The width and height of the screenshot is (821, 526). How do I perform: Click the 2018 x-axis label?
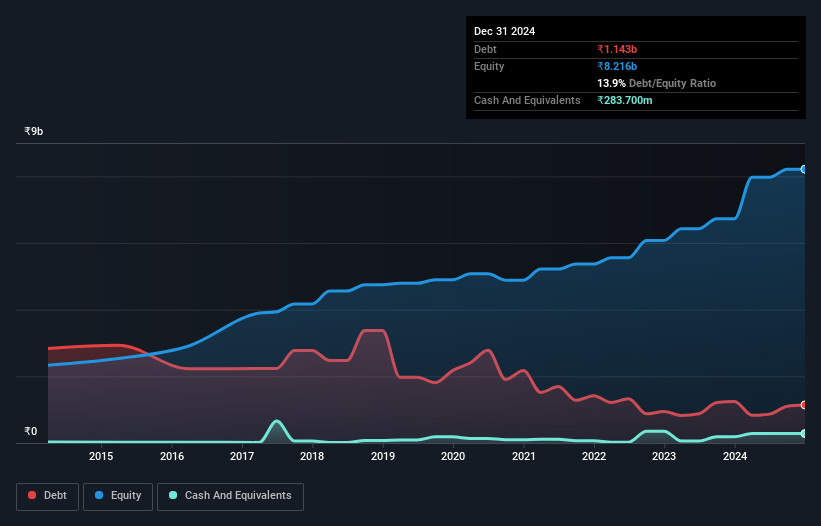(x=312, y=456)
